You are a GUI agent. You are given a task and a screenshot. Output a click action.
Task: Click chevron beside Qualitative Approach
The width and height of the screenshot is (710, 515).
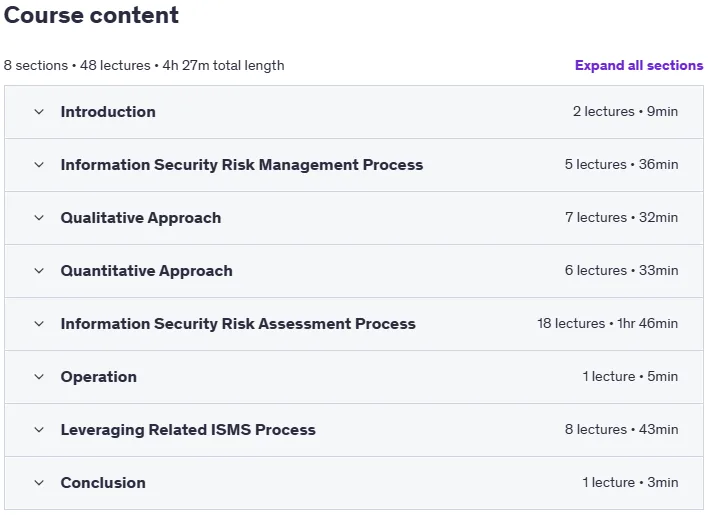point(39,218)
